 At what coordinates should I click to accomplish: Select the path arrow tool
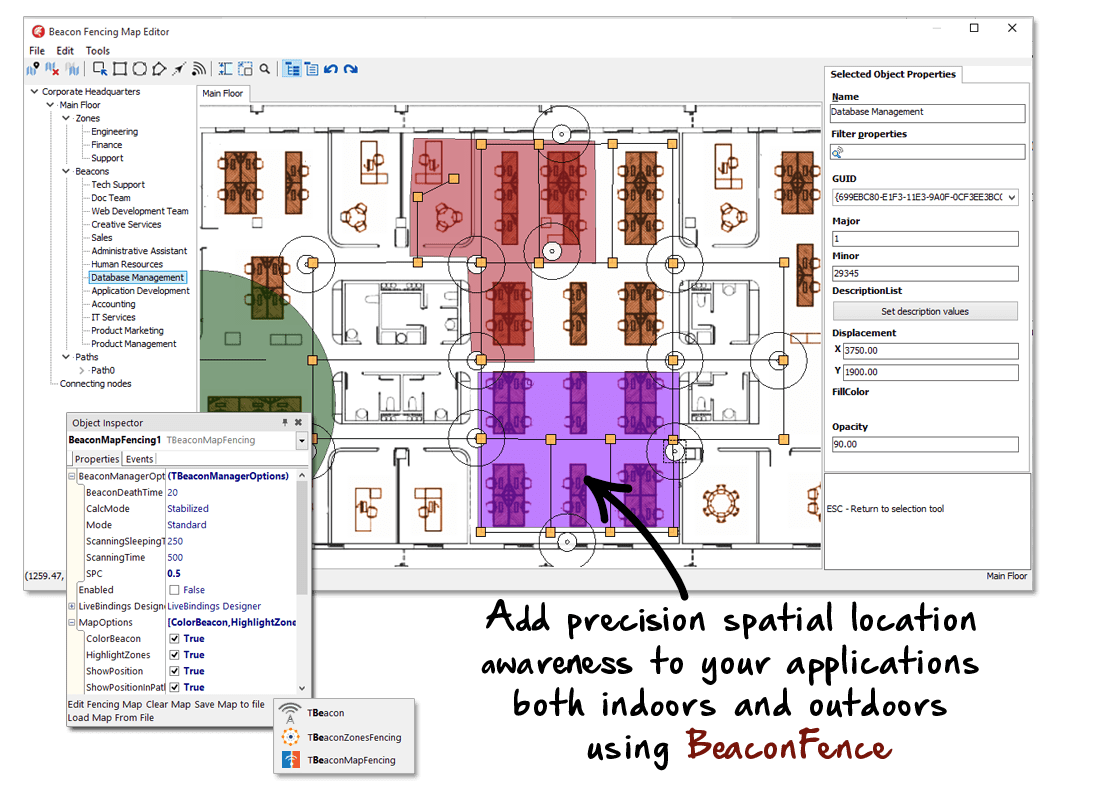pyautogui.click(x=179, y=69)
